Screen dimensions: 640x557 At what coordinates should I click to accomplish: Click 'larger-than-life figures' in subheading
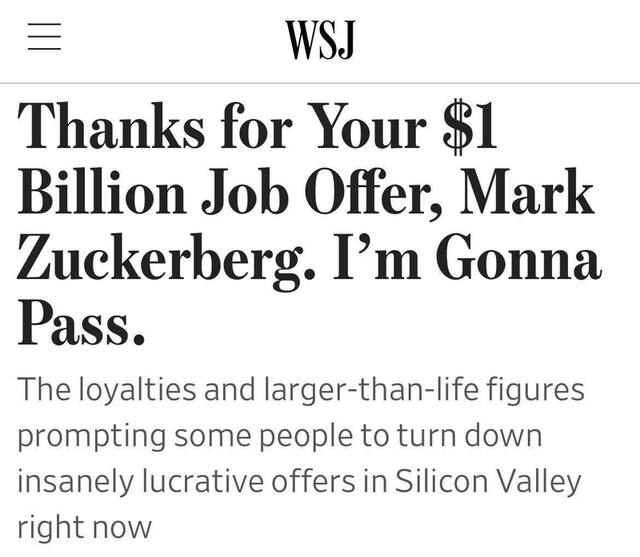pos(418,390)
